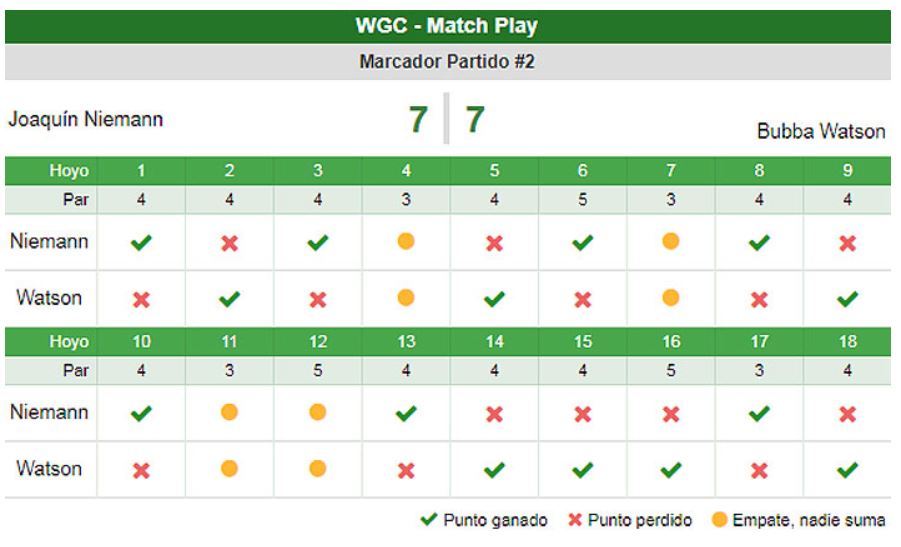901x547 pixels.
Task: Click Niemann's orange tie circle on hole 4
Action: pyautogui.click(x=406, y=242)
